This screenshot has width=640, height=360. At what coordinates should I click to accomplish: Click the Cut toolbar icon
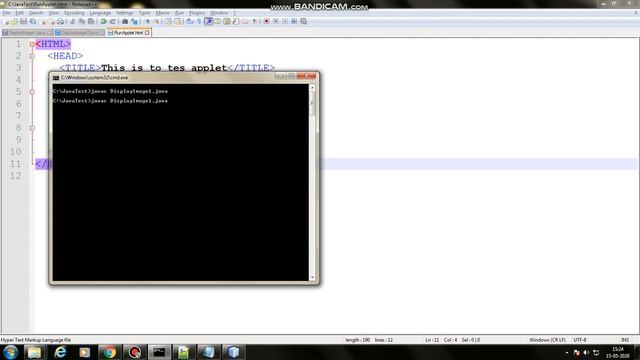tap(72, 21)
